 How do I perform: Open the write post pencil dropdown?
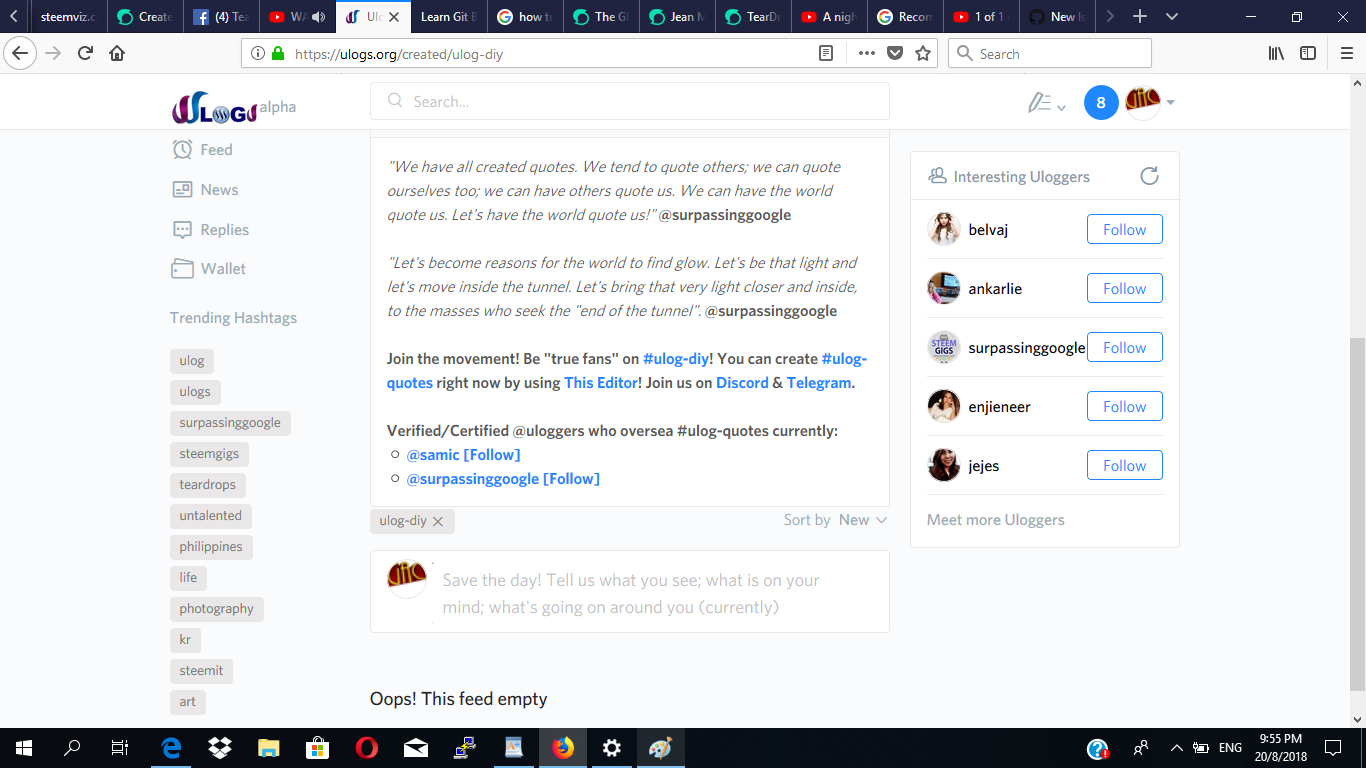(x=1046, y=103)
